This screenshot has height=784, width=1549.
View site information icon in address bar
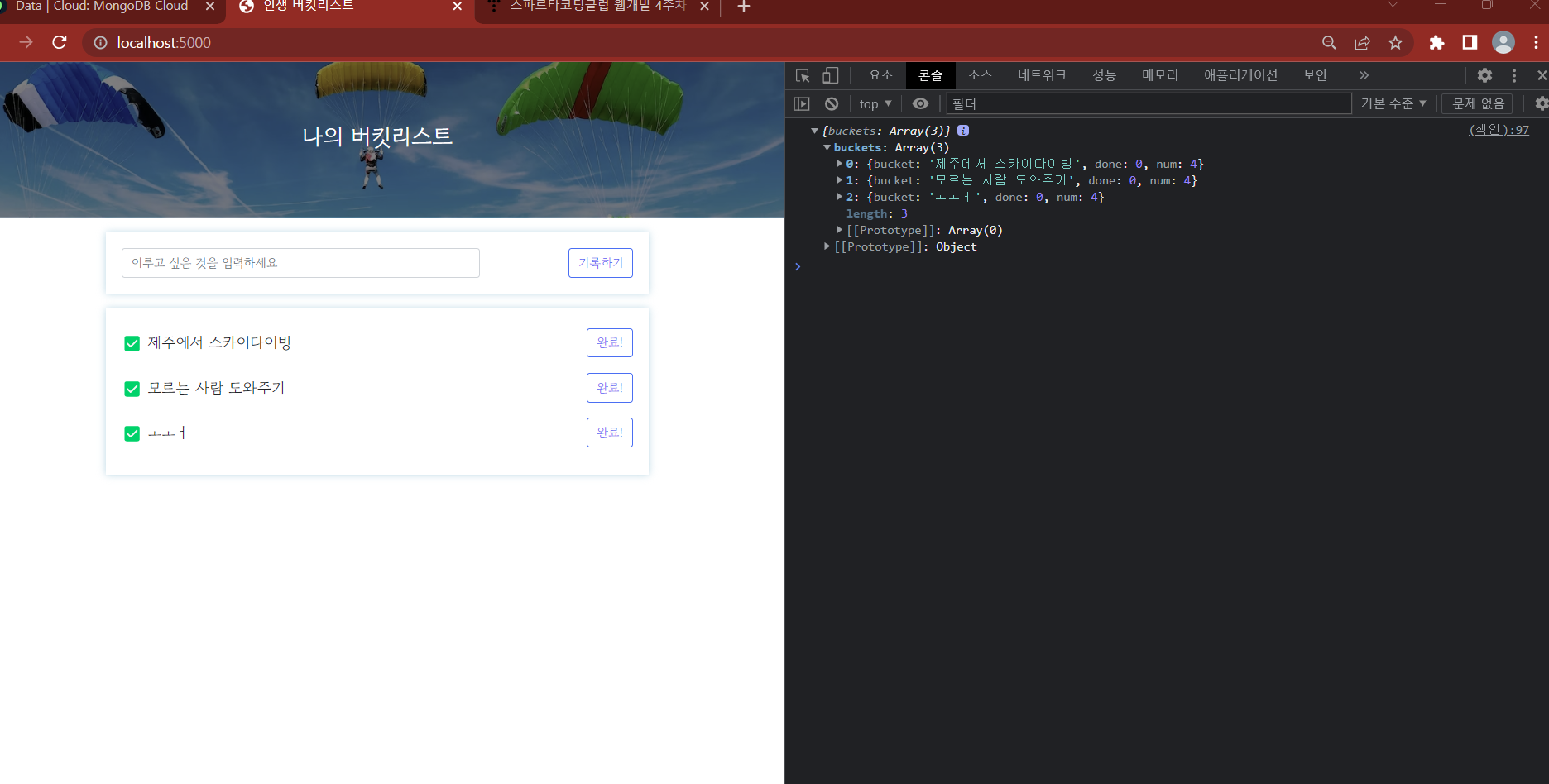click(100, 43)
